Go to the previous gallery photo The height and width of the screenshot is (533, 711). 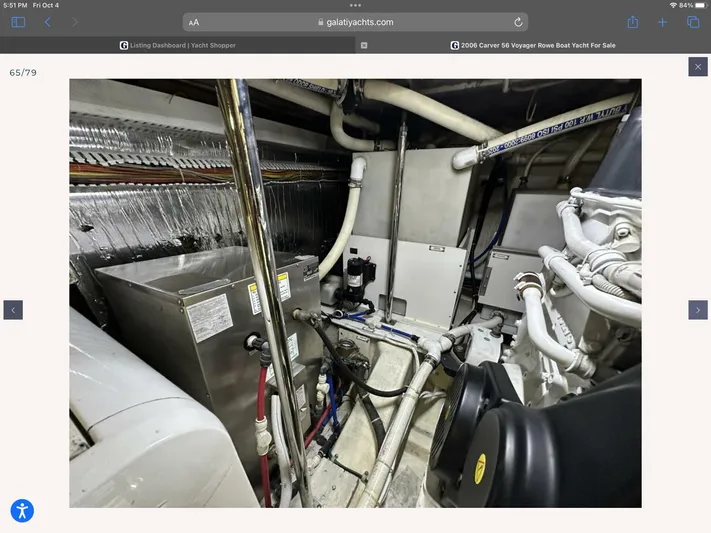13,310
